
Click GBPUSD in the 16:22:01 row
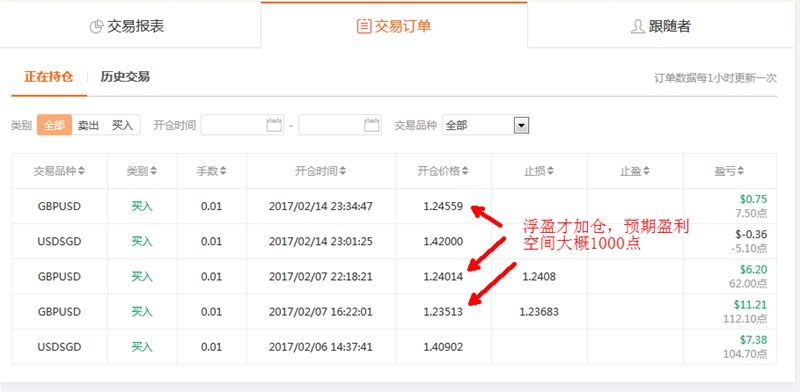(x=59, y=312)
